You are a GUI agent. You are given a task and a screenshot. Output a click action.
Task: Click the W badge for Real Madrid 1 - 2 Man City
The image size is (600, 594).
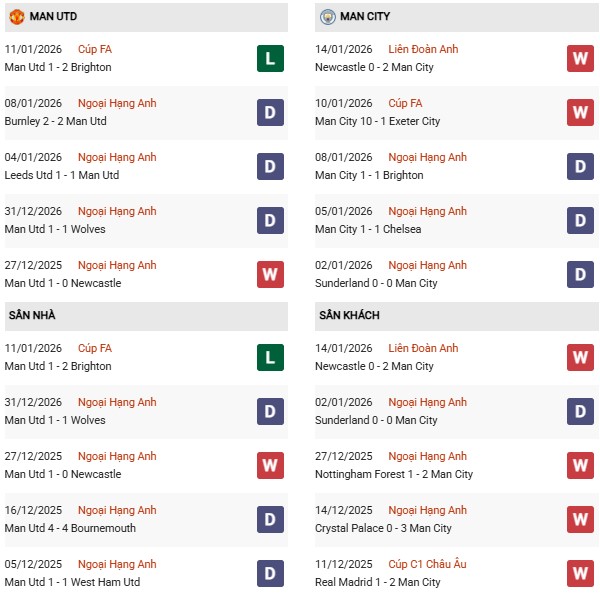tap(580, 574)
